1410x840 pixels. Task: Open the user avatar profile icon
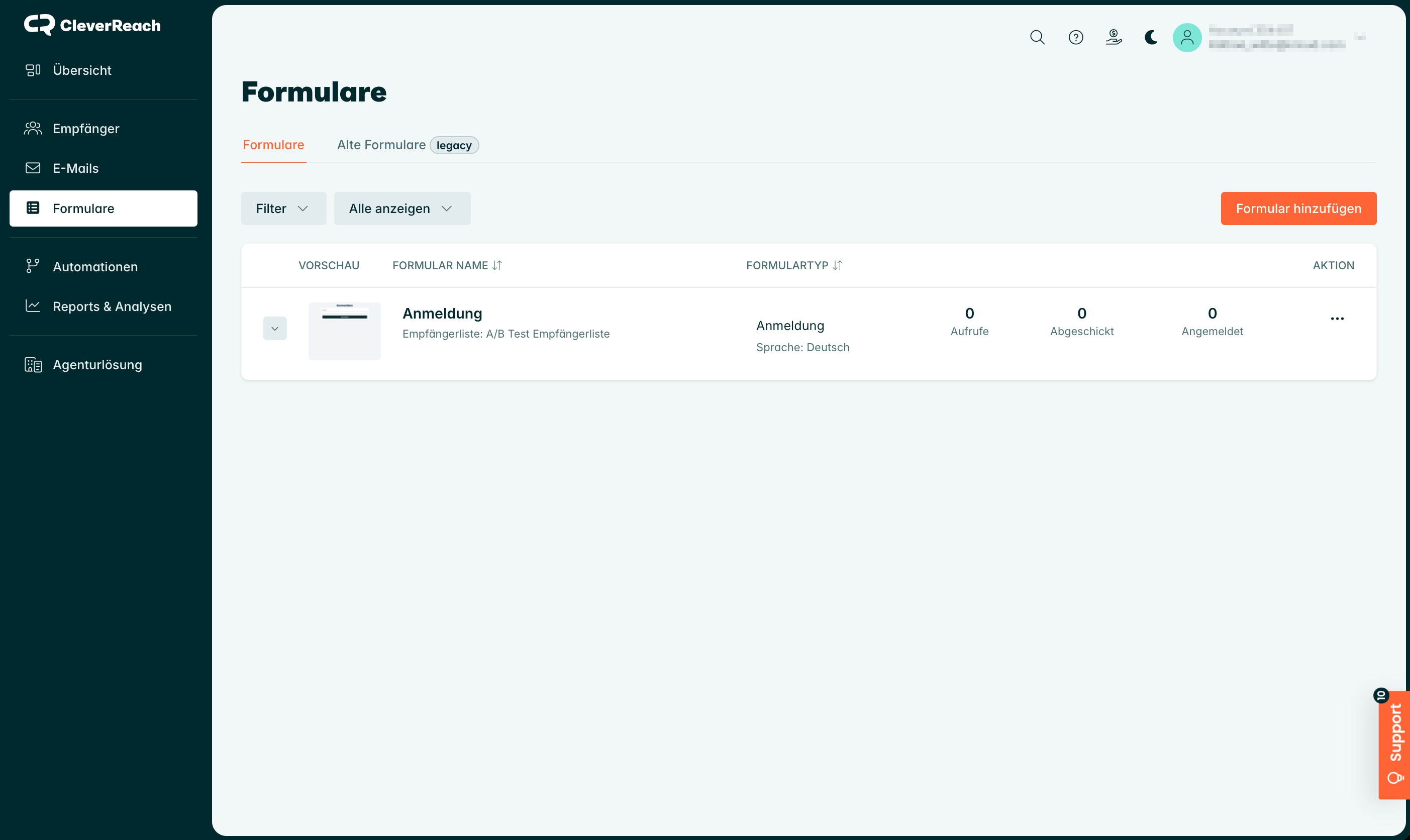1187,37
